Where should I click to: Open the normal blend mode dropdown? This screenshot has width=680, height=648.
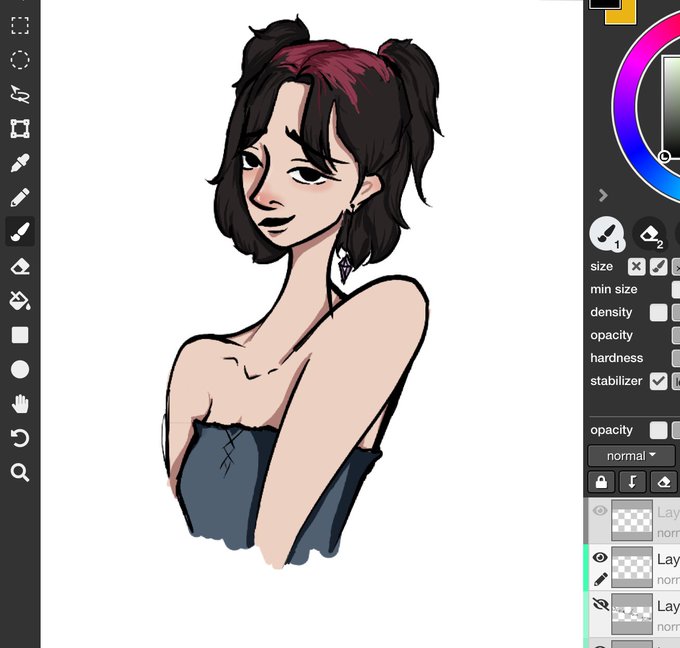631,456
